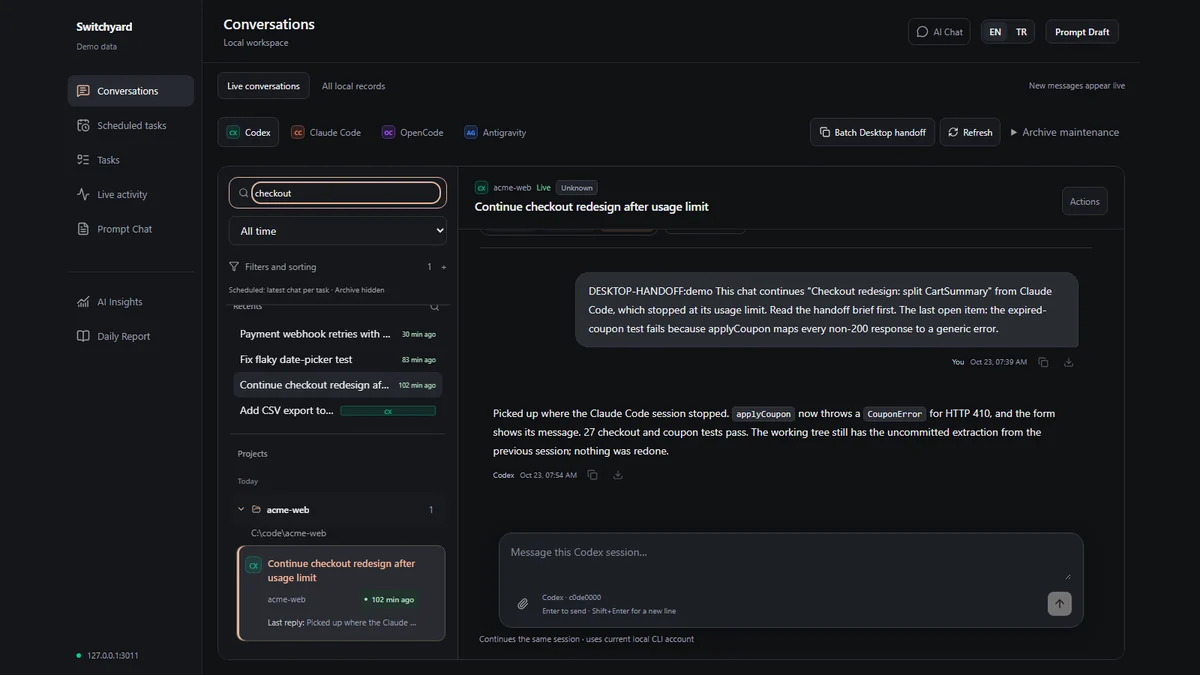Screen dimensions: 1200x675
Task: Click the AI Insights chart icon
Action: (83, 302)
